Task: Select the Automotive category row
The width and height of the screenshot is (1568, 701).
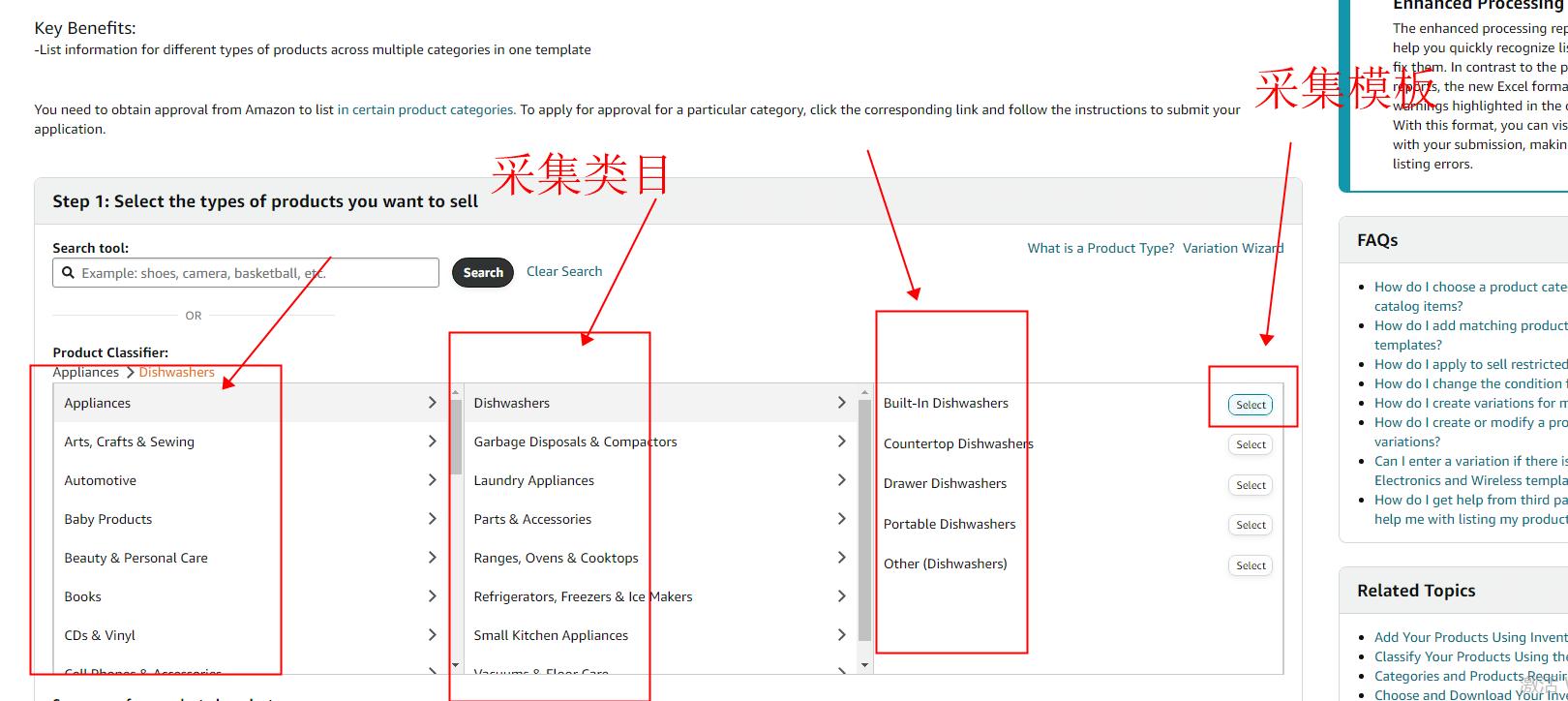Action: tap(251, 480)
